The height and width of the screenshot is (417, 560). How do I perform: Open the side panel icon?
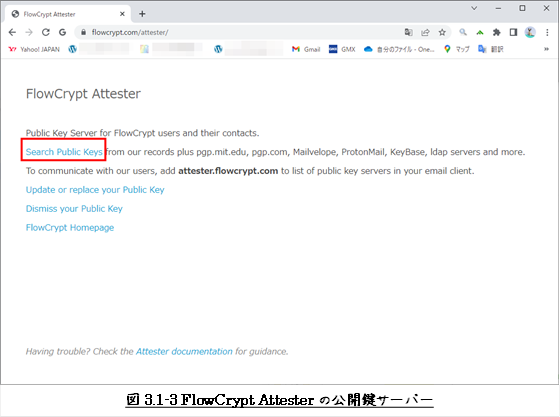coord(513,32)
